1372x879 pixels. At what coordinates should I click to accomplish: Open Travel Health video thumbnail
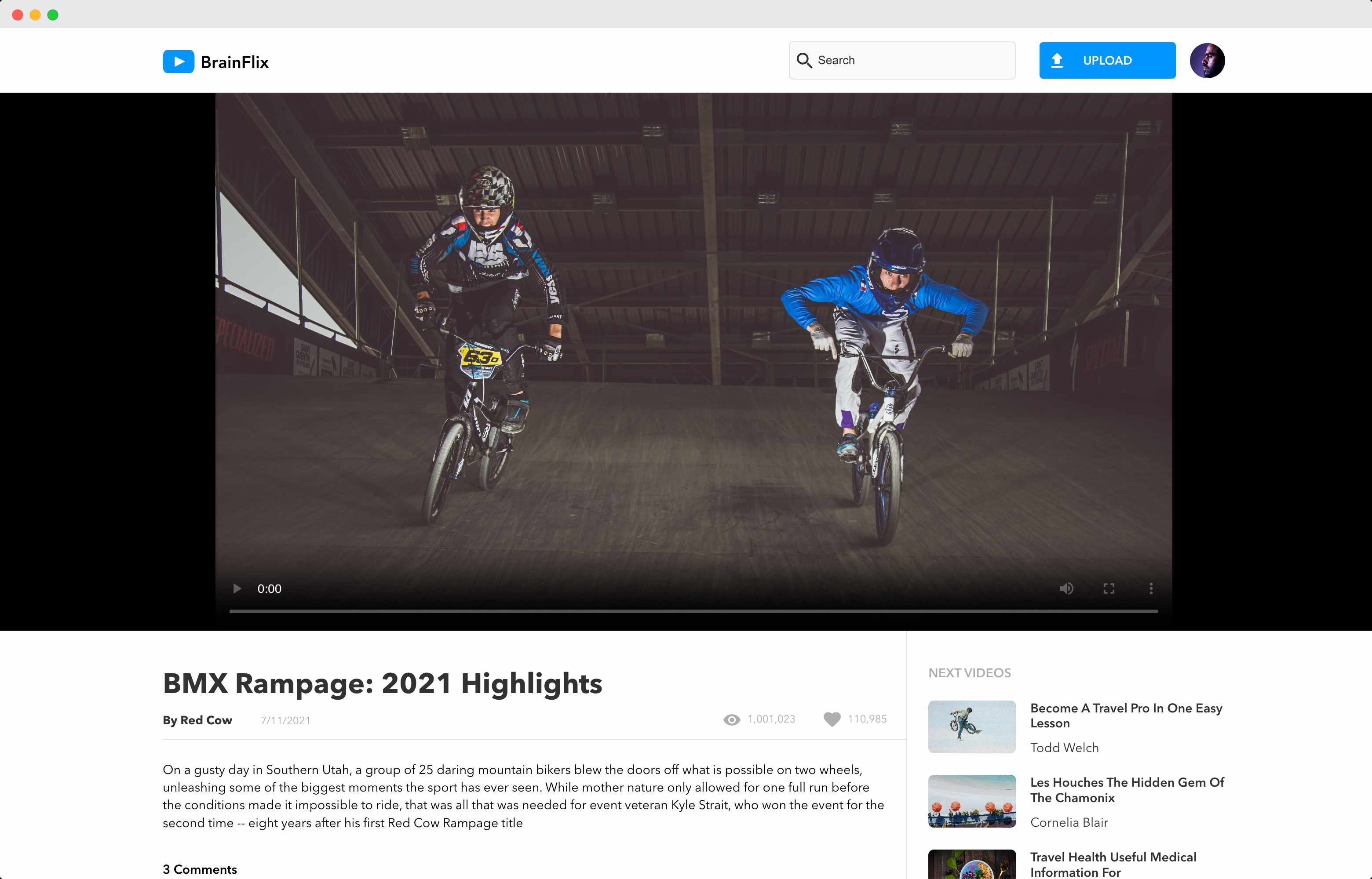click(972, 864)
